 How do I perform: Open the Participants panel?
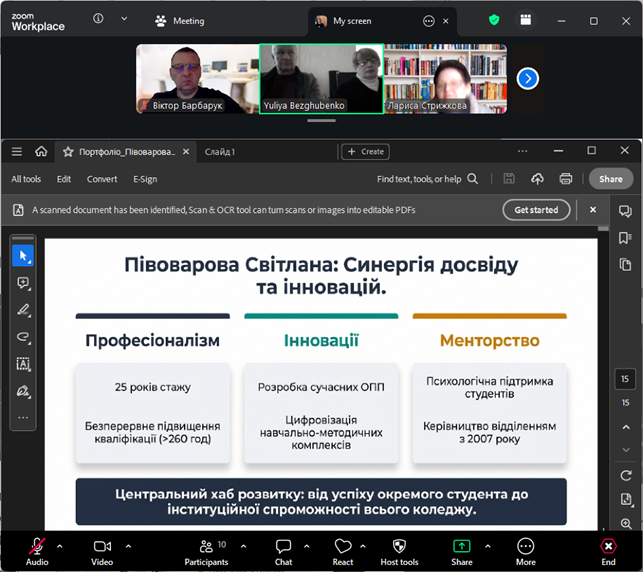206,551
